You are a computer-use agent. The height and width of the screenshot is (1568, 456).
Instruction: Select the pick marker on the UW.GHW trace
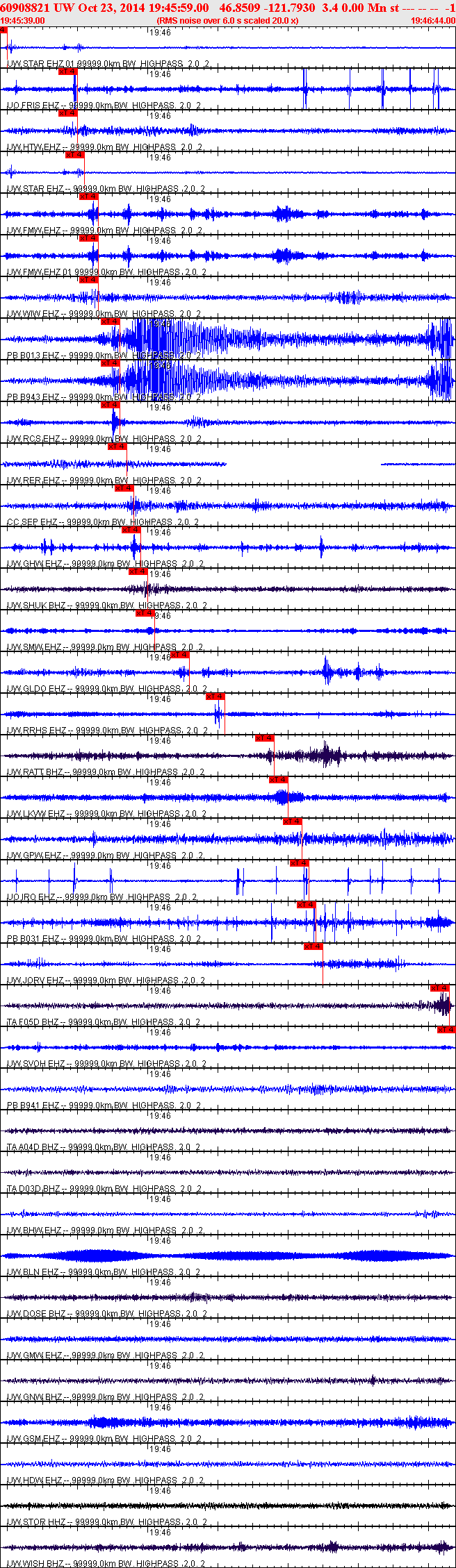(131, 530)
